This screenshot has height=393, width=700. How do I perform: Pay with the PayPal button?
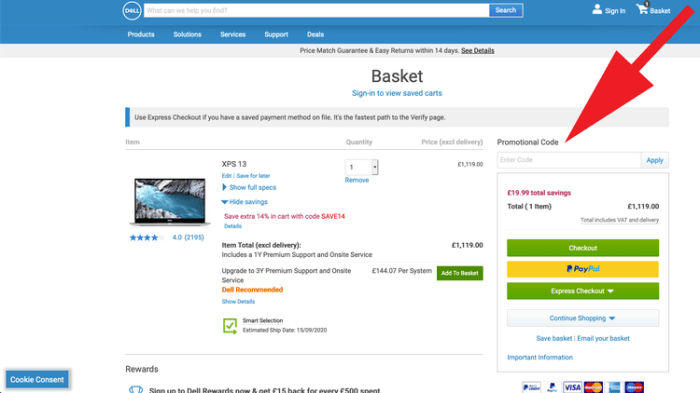pyautogui.click(x=583, y=269)
